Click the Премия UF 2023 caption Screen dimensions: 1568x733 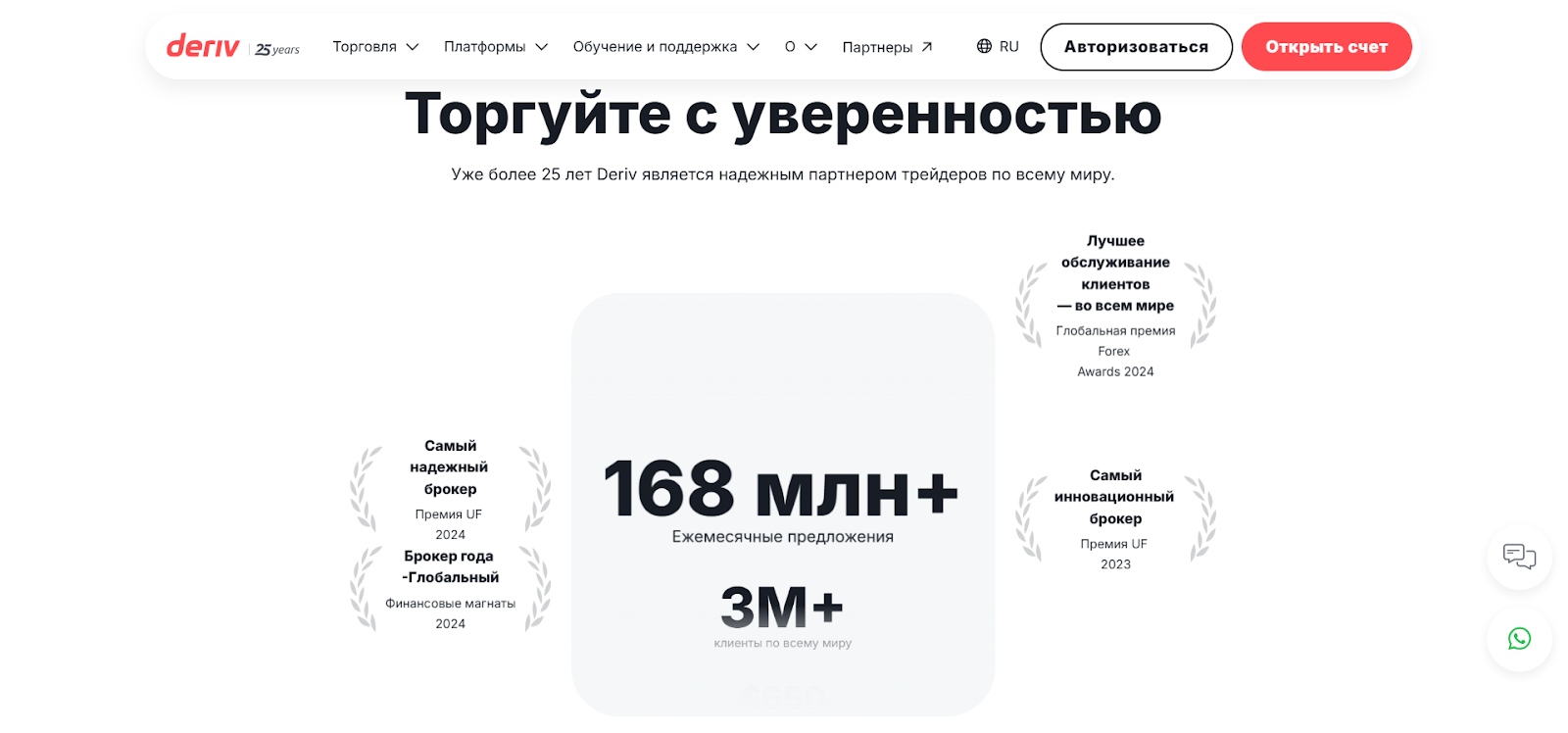1114,554
